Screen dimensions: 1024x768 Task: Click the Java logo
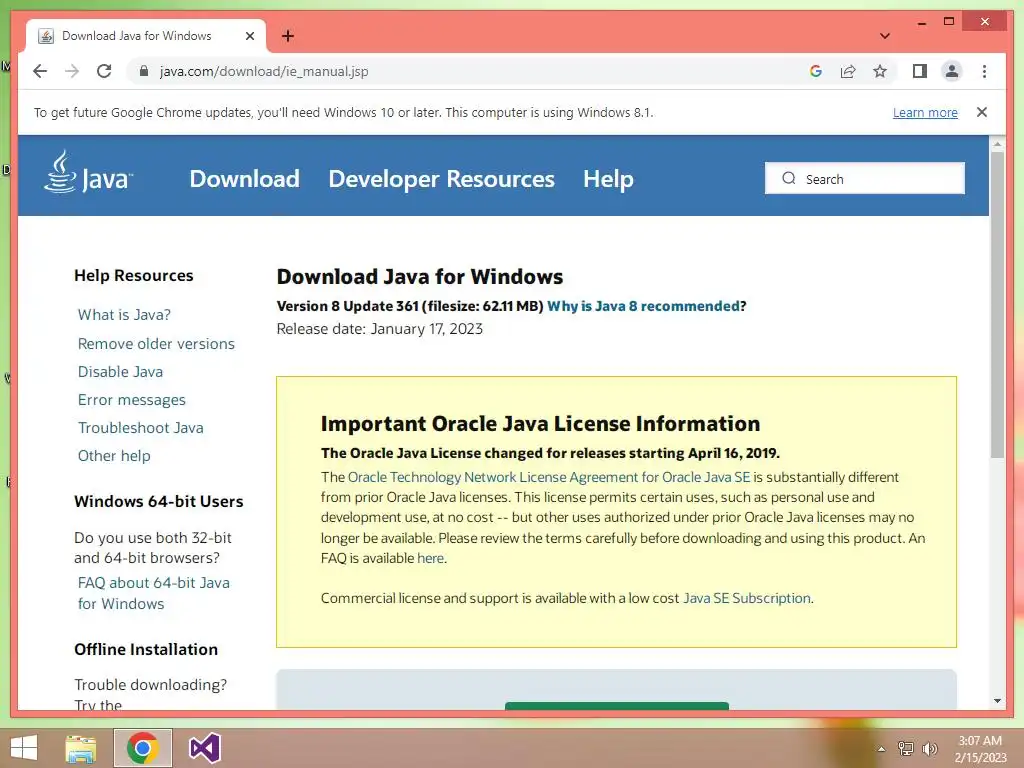tap(88, 172)
